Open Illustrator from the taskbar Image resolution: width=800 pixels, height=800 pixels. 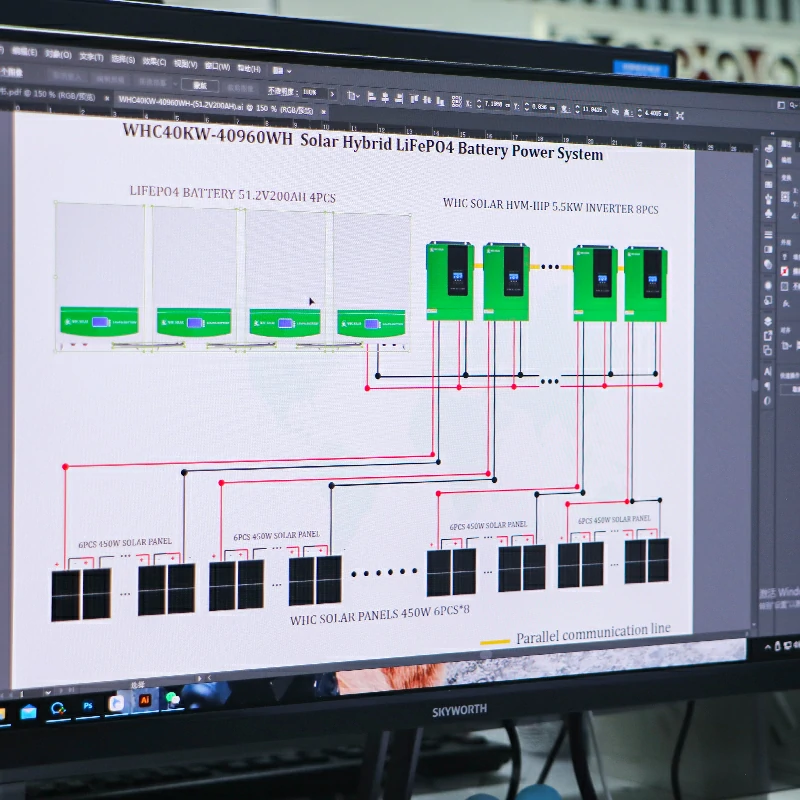[145, 701]
